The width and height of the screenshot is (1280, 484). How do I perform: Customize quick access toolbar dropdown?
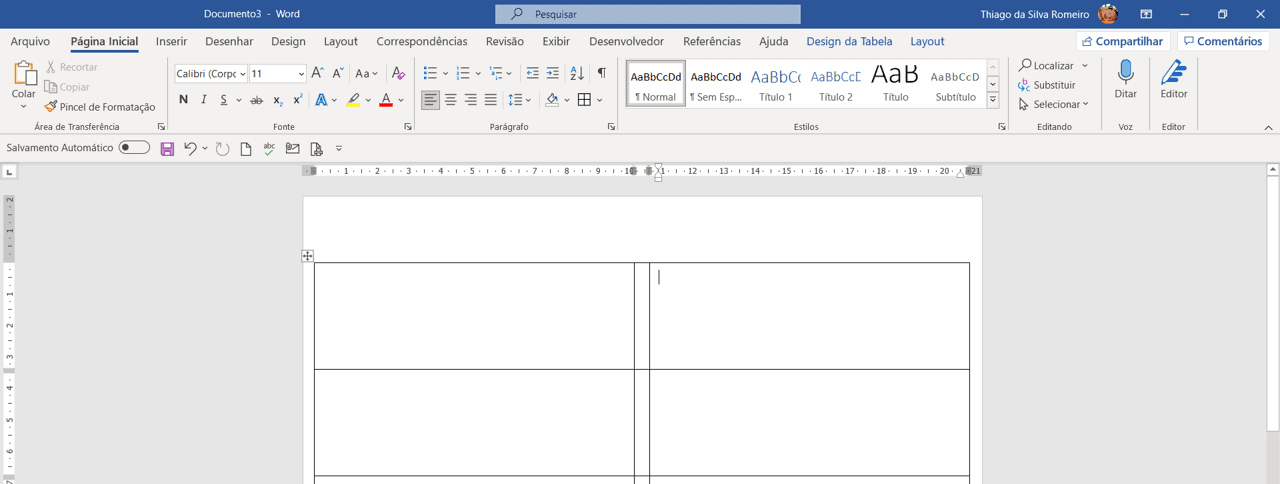pos(339,149)
